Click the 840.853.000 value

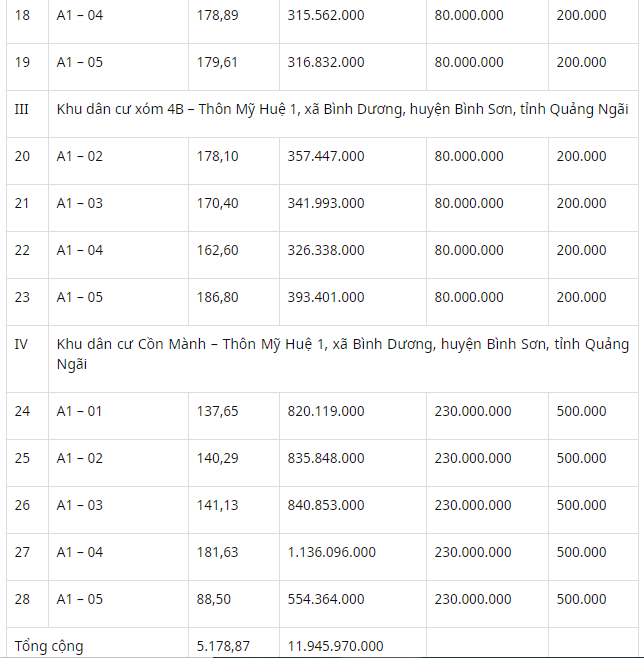[326, 505]
